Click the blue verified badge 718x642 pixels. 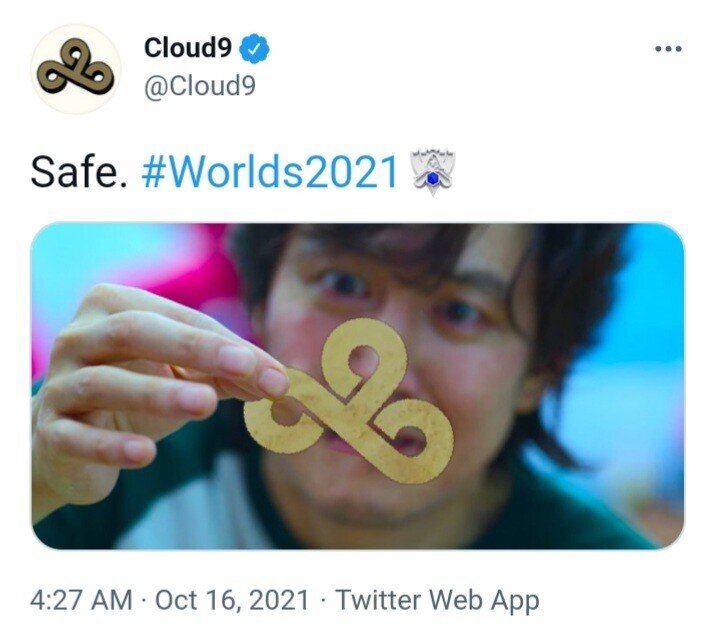255,49
